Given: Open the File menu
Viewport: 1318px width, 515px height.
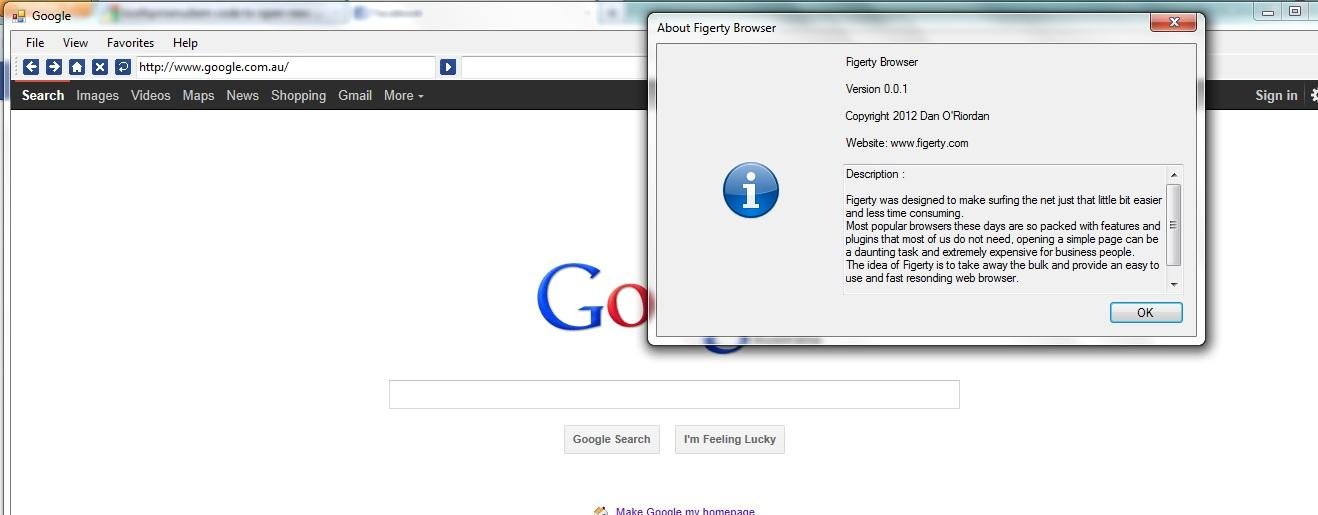Looking at the screenshot, I should (x=35, y=43).
